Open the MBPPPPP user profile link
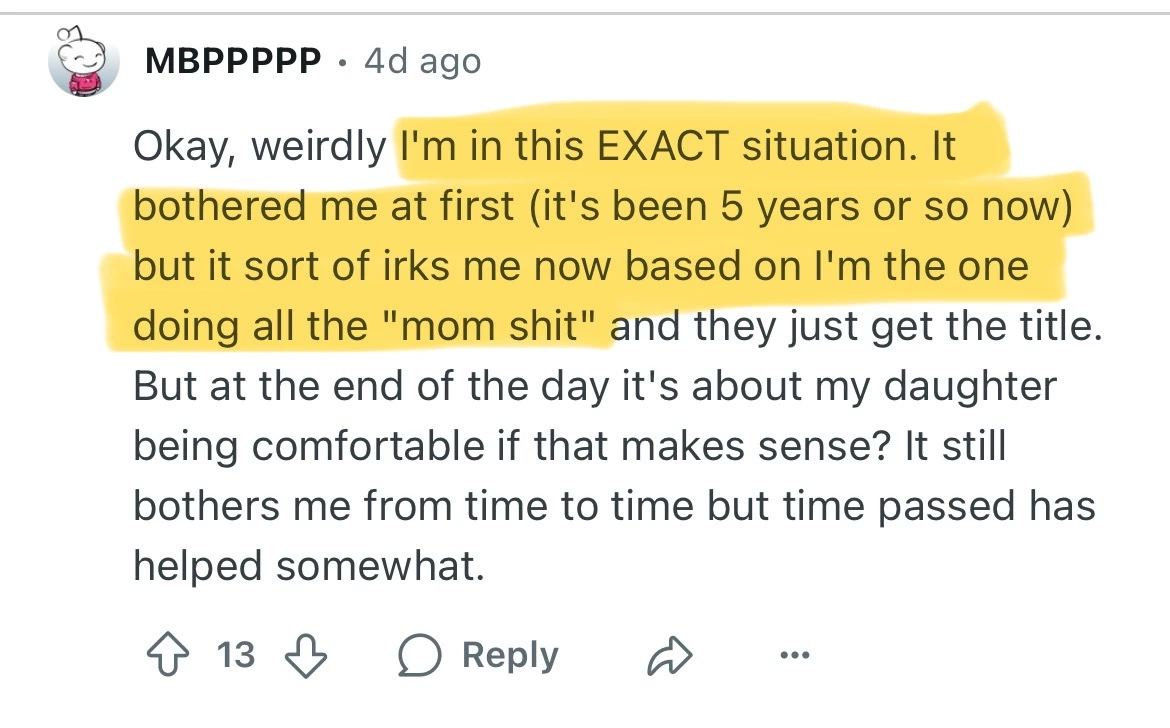Viewport: 1170px width, 728px height. click(x=233, y=62)
